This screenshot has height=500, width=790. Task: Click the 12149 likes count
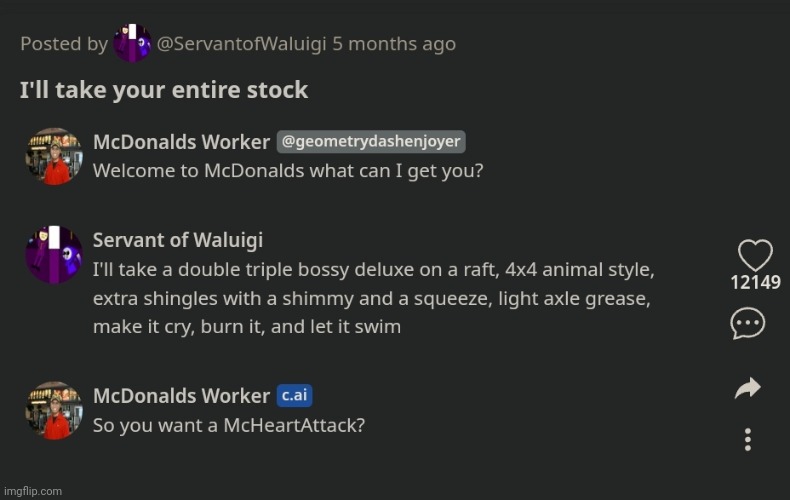click(x=755, y=283)
